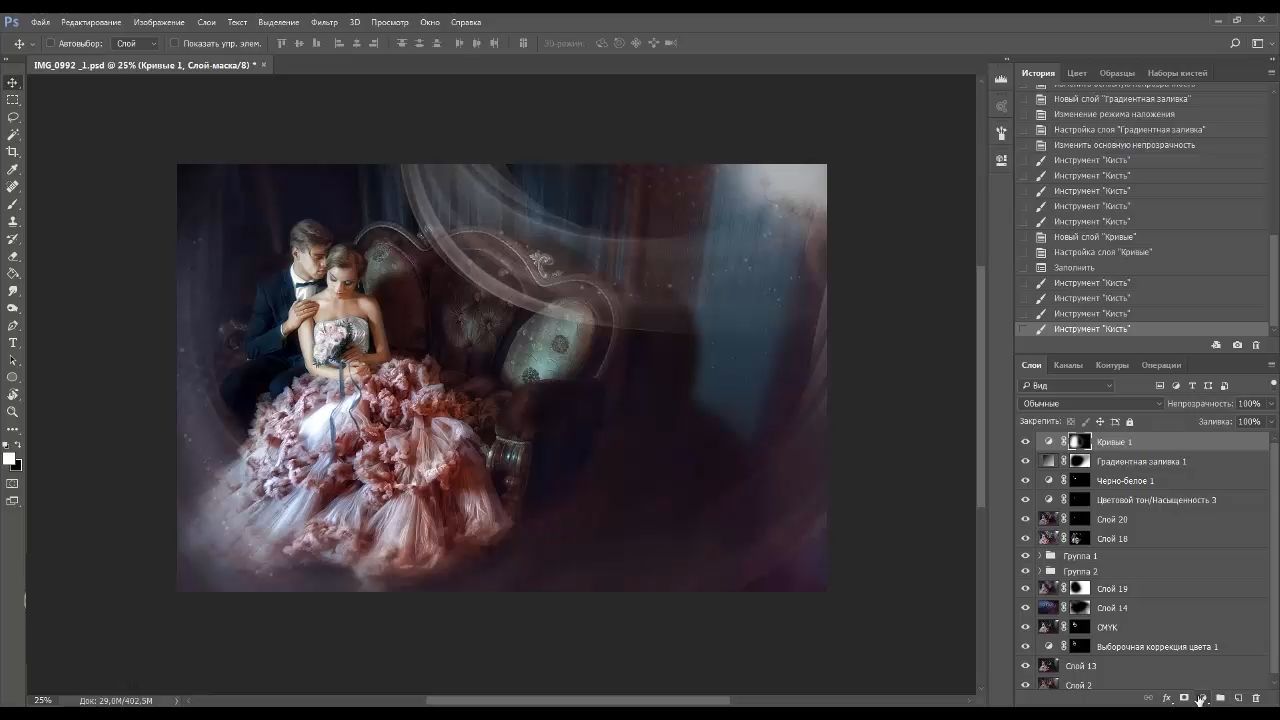This screenshot has height=720, width=1280.
Task: Enable the Автовыбор checkbox
Action: pos(50,43)
